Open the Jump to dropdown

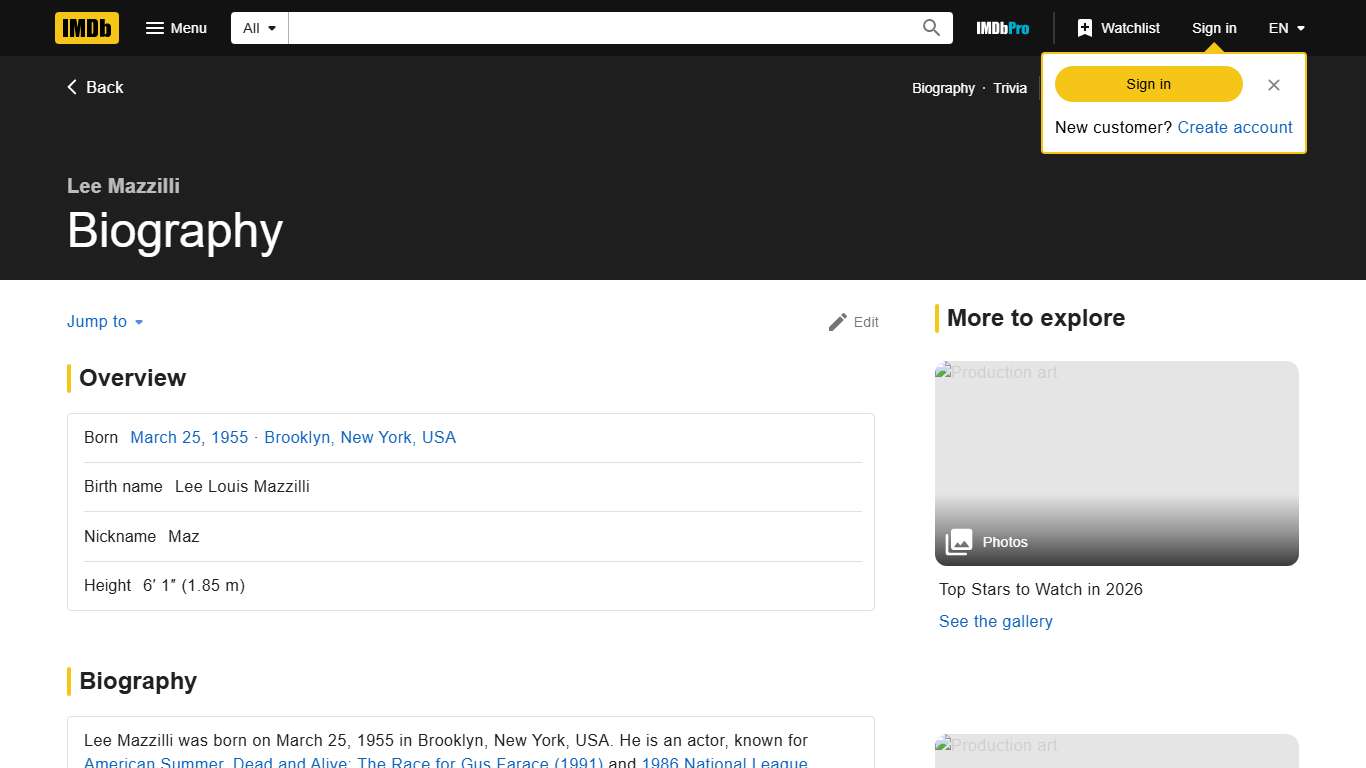click(104, 321)
